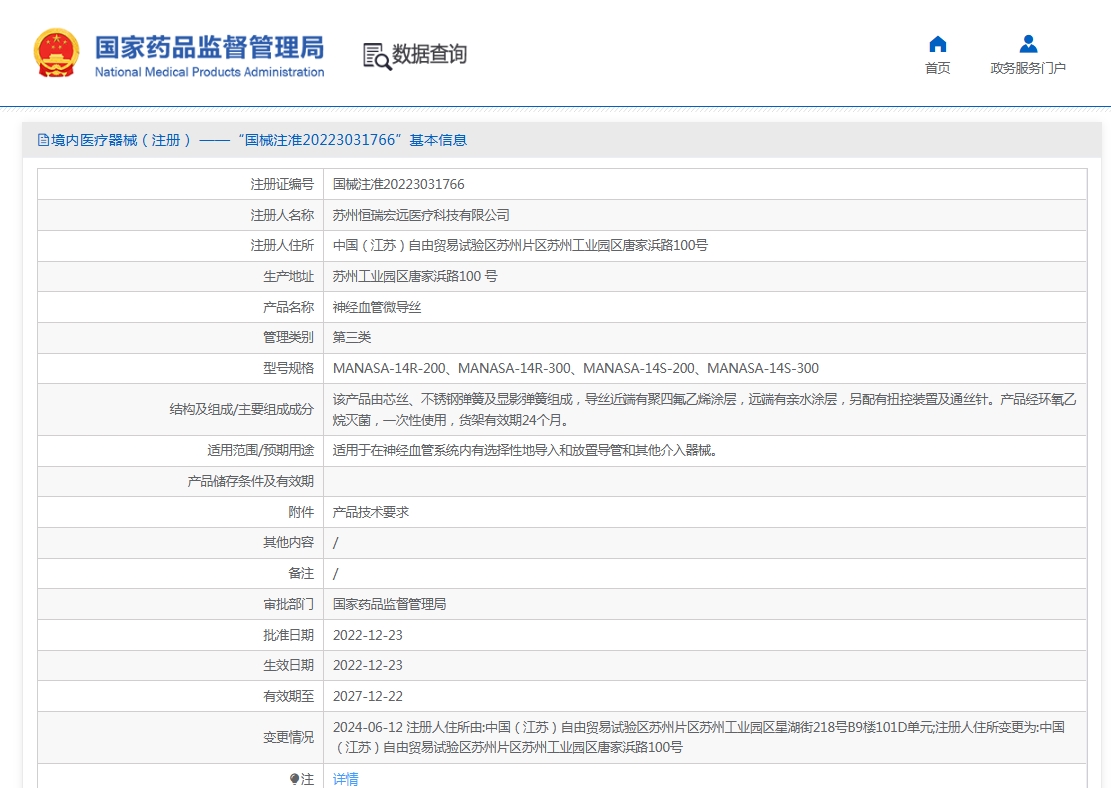Click the 生产地址 label
The height and width of the screenshot is (788, 1111).
[x=288, y=276]
